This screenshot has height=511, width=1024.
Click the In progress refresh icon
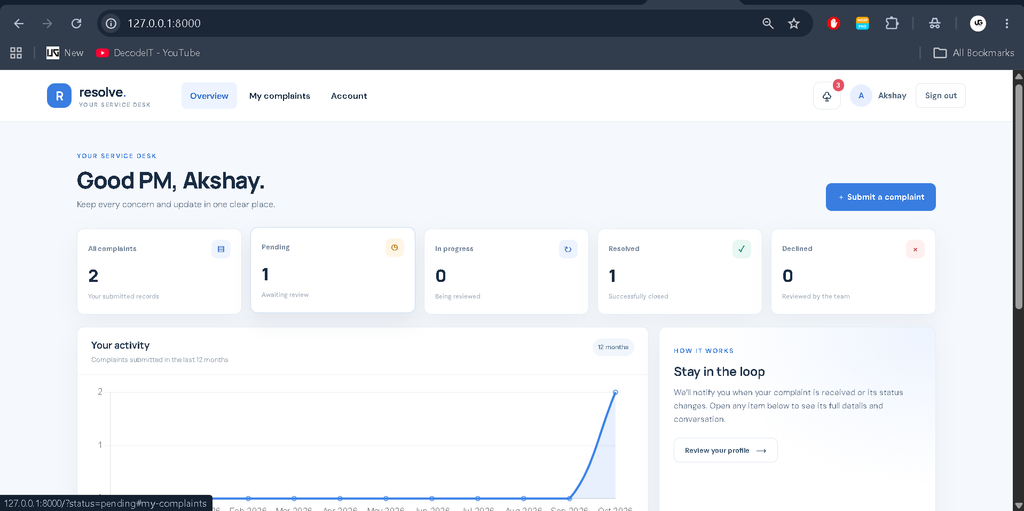pyautogui.click(x=568, y=249)
